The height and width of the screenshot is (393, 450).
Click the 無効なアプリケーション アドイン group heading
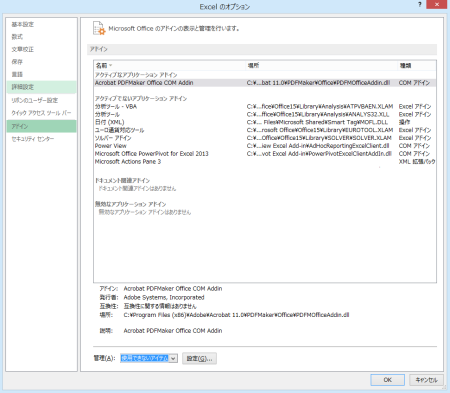130,204
